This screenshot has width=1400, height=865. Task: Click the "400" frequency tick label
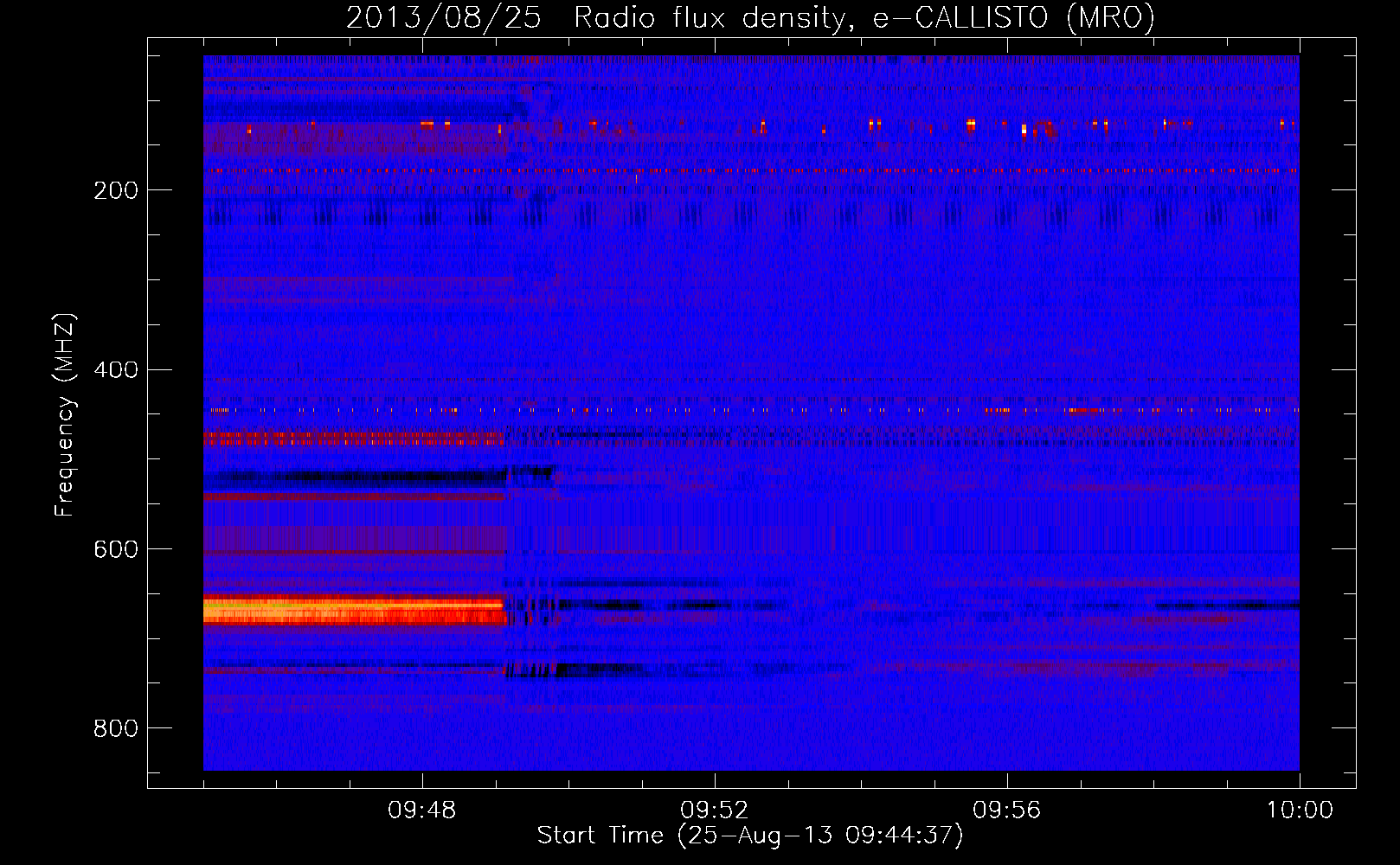tap(116, 370)
